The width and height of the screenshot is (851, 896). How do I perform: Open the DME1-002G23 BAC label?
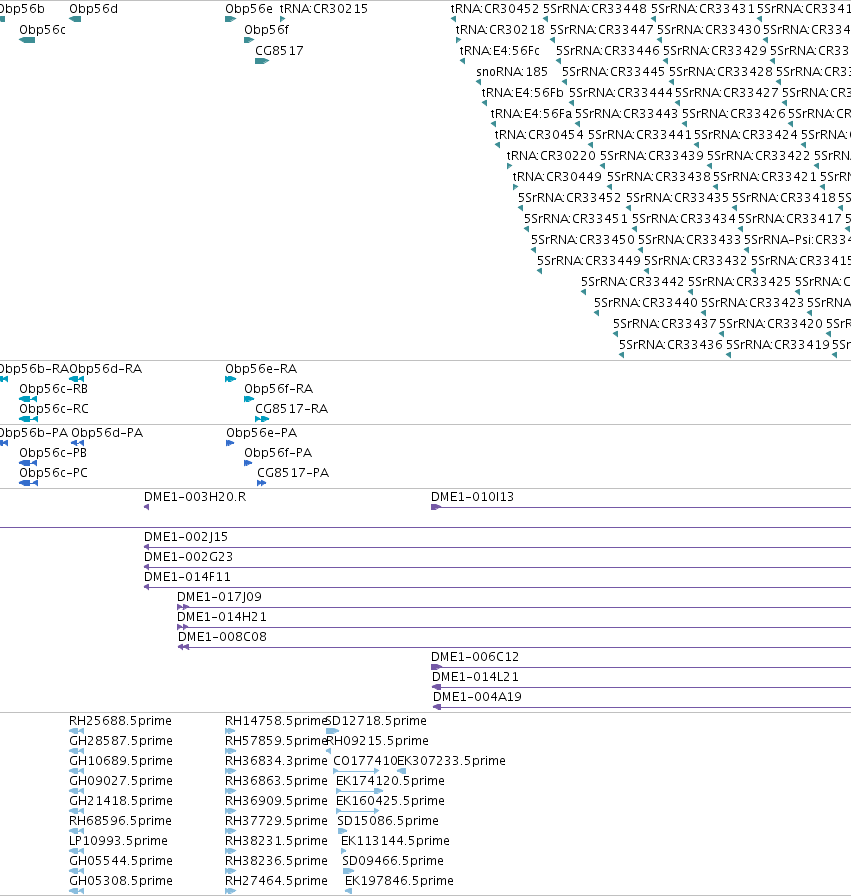(189, 557)
